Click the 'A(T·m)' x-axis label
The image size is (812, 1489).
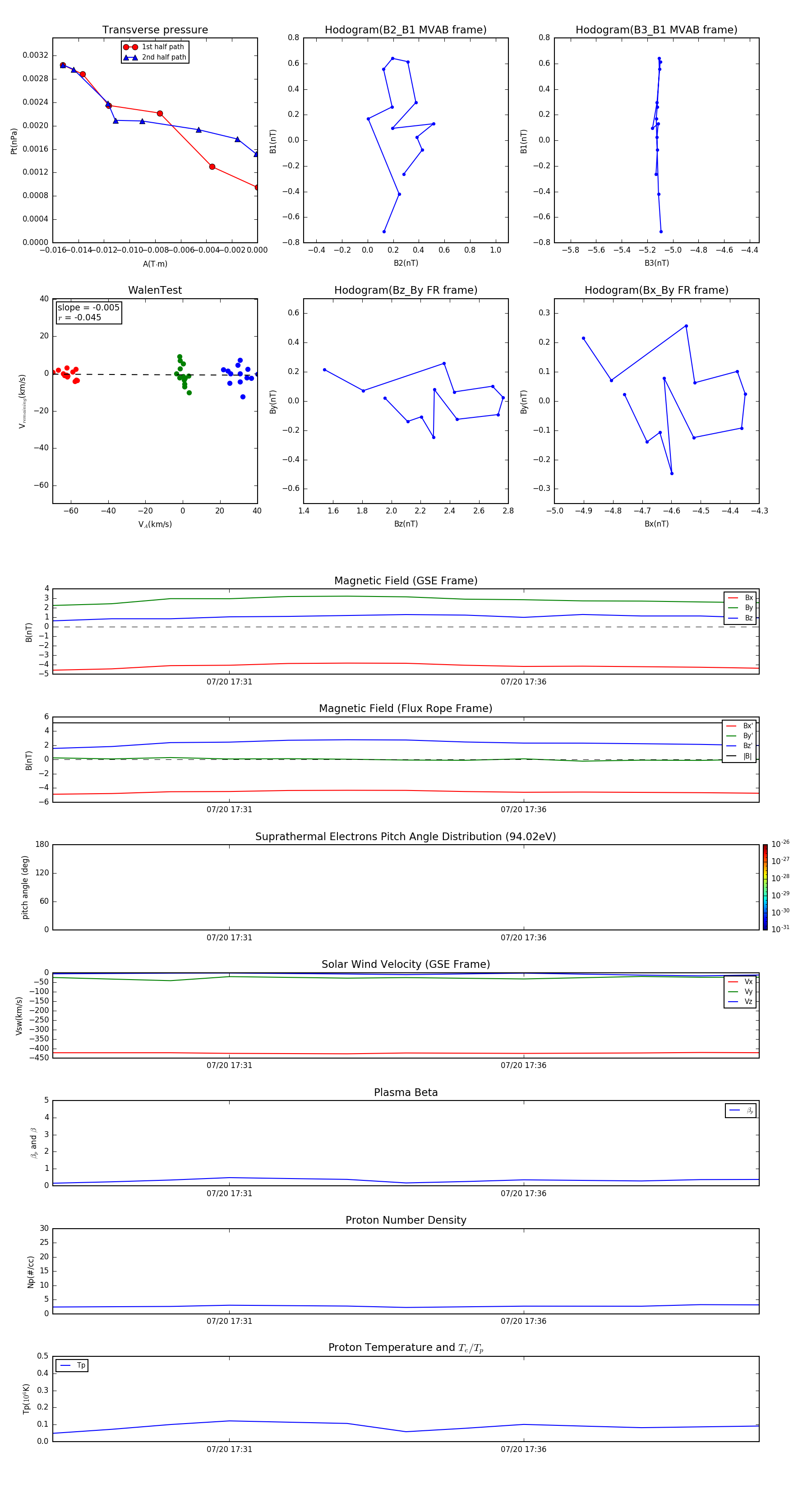pos(155,264)
